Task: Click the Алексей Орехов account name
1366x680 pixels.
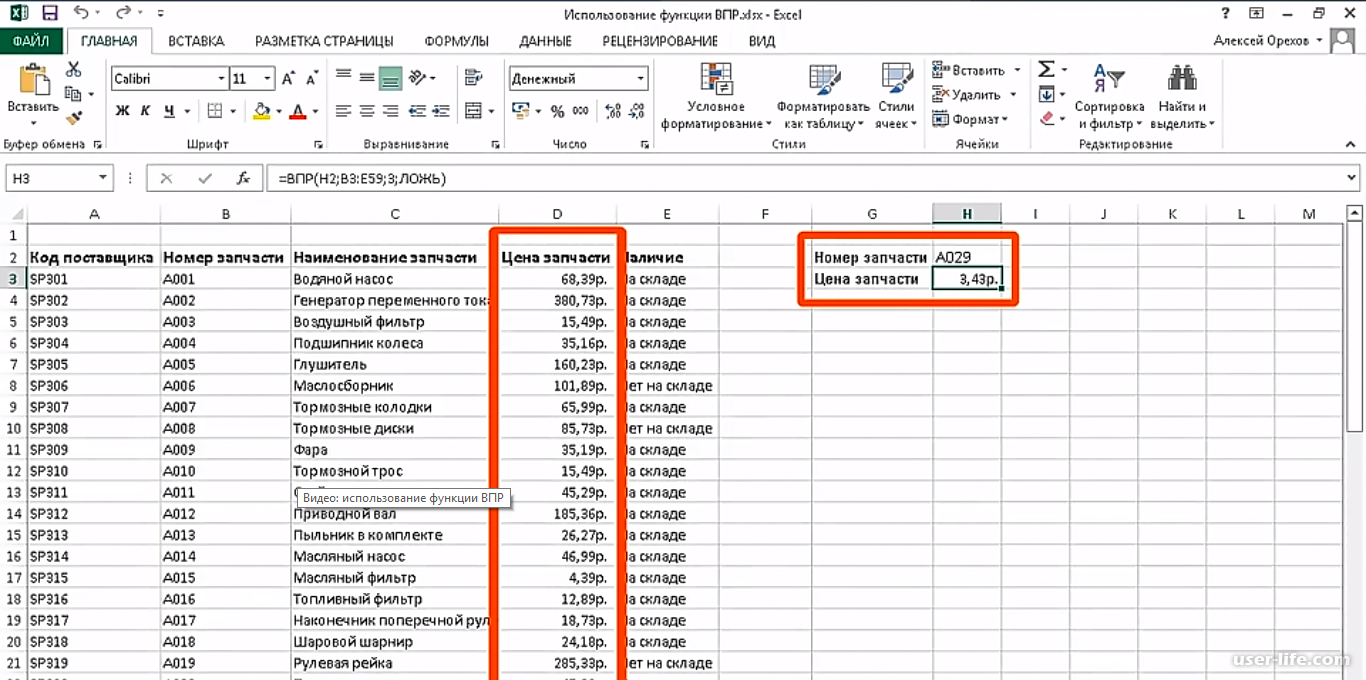Action: click(x=1261, y=41)
